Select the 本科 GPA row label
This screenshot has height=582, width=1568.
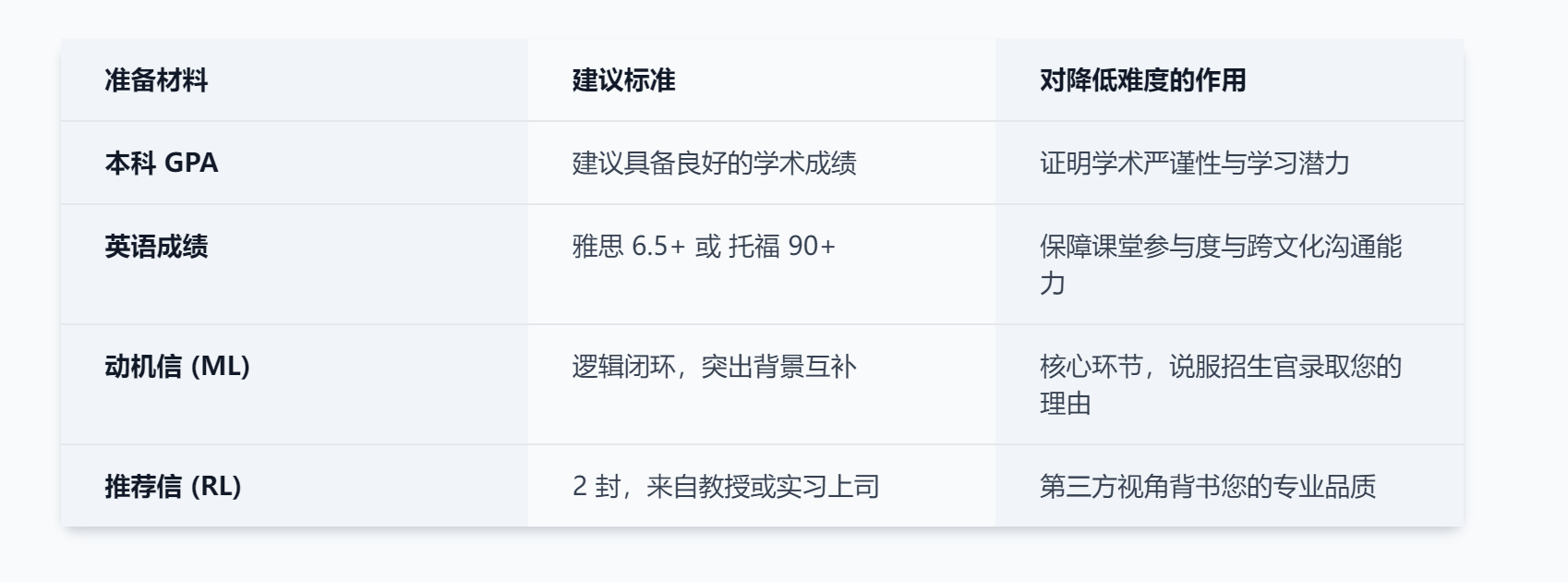tap(162, 164)
